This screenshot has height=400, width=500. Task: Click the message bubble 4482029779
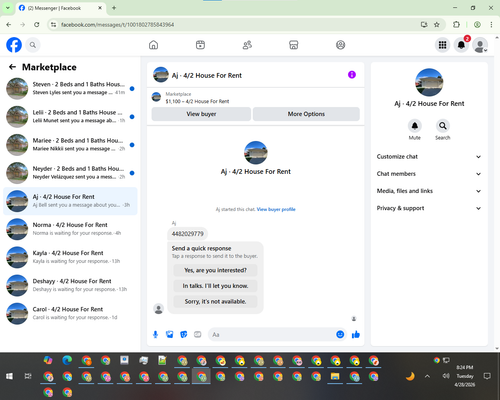[187, 234]
